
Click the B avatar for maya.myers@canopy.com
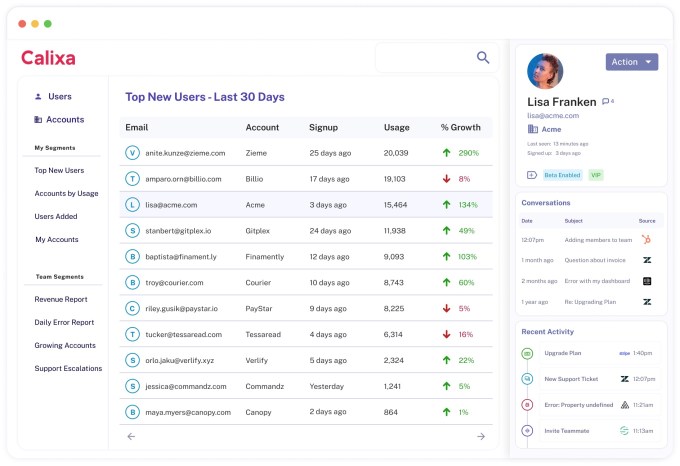pos(132,412)
